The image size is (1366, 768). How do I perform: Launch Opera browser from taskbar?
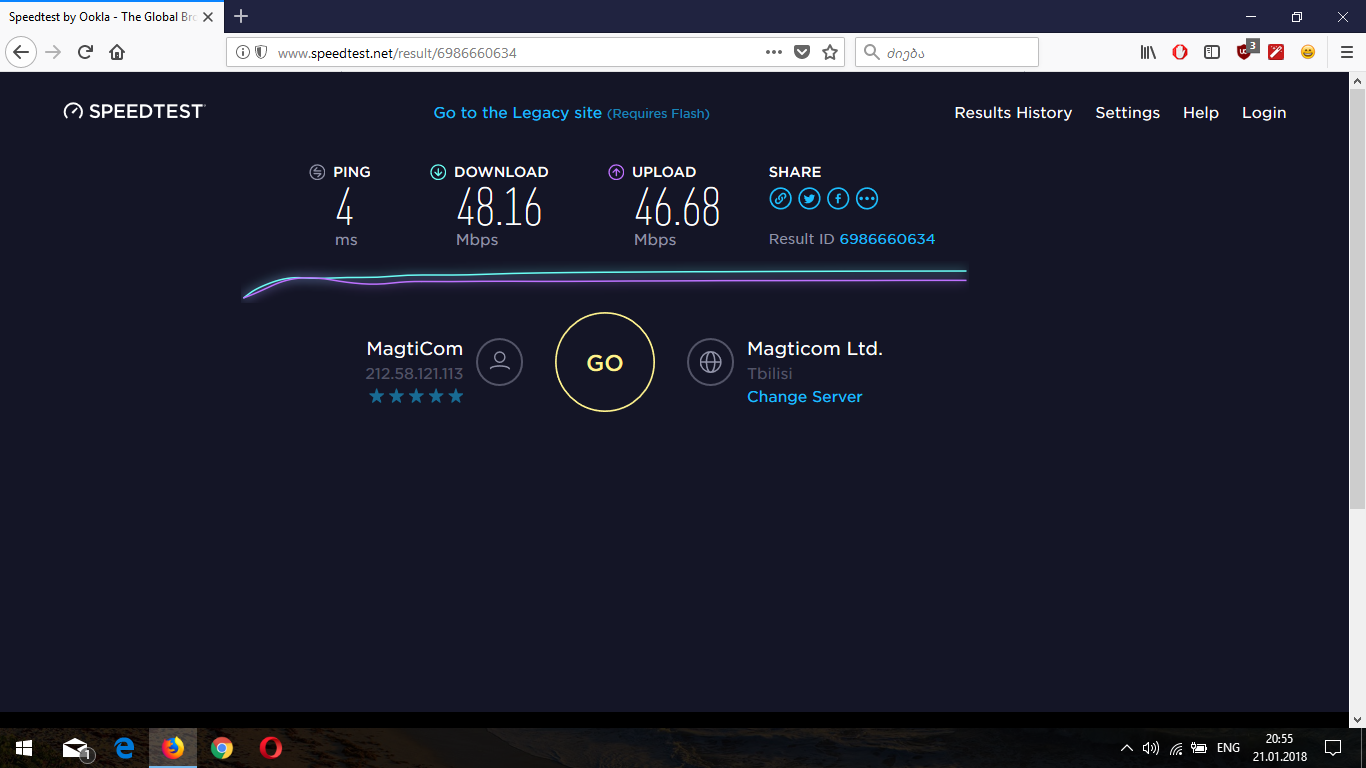click(270, 748)
